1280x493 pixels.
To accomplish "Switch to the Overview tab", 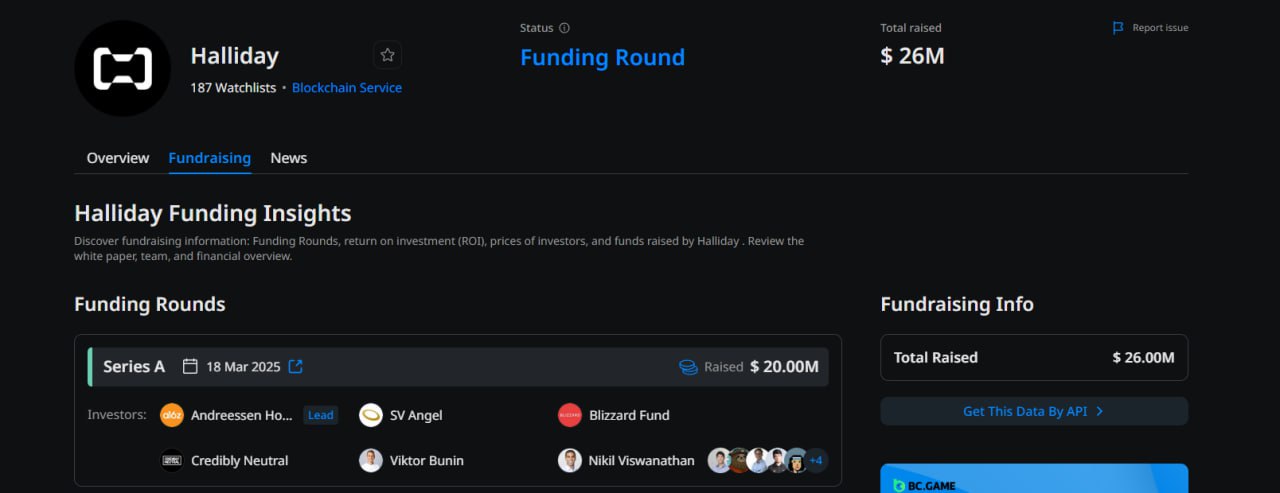I will click(x=118, y=158).
